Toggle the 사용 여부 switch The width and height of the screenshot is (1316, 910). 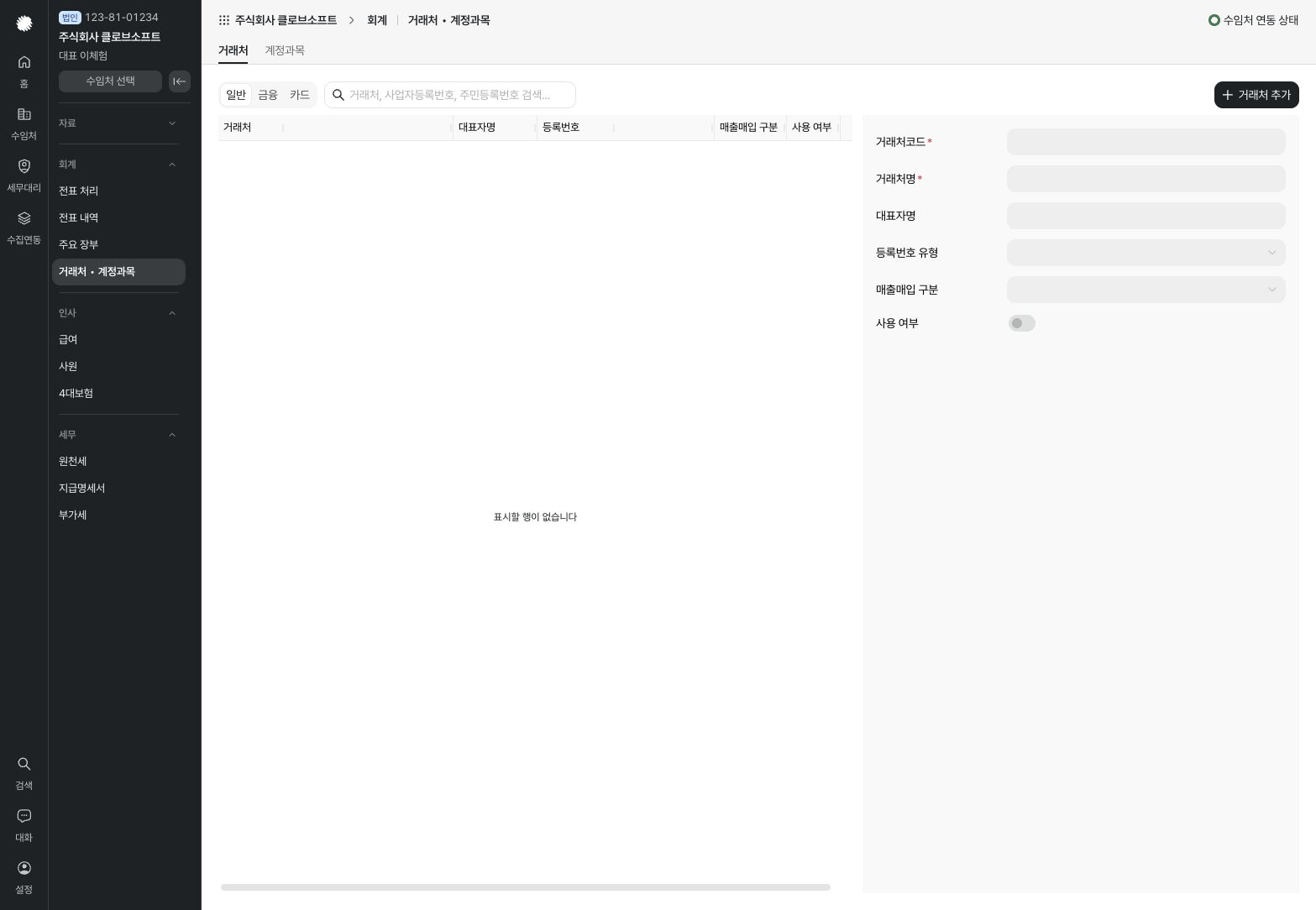click(x=1021, y=323)
